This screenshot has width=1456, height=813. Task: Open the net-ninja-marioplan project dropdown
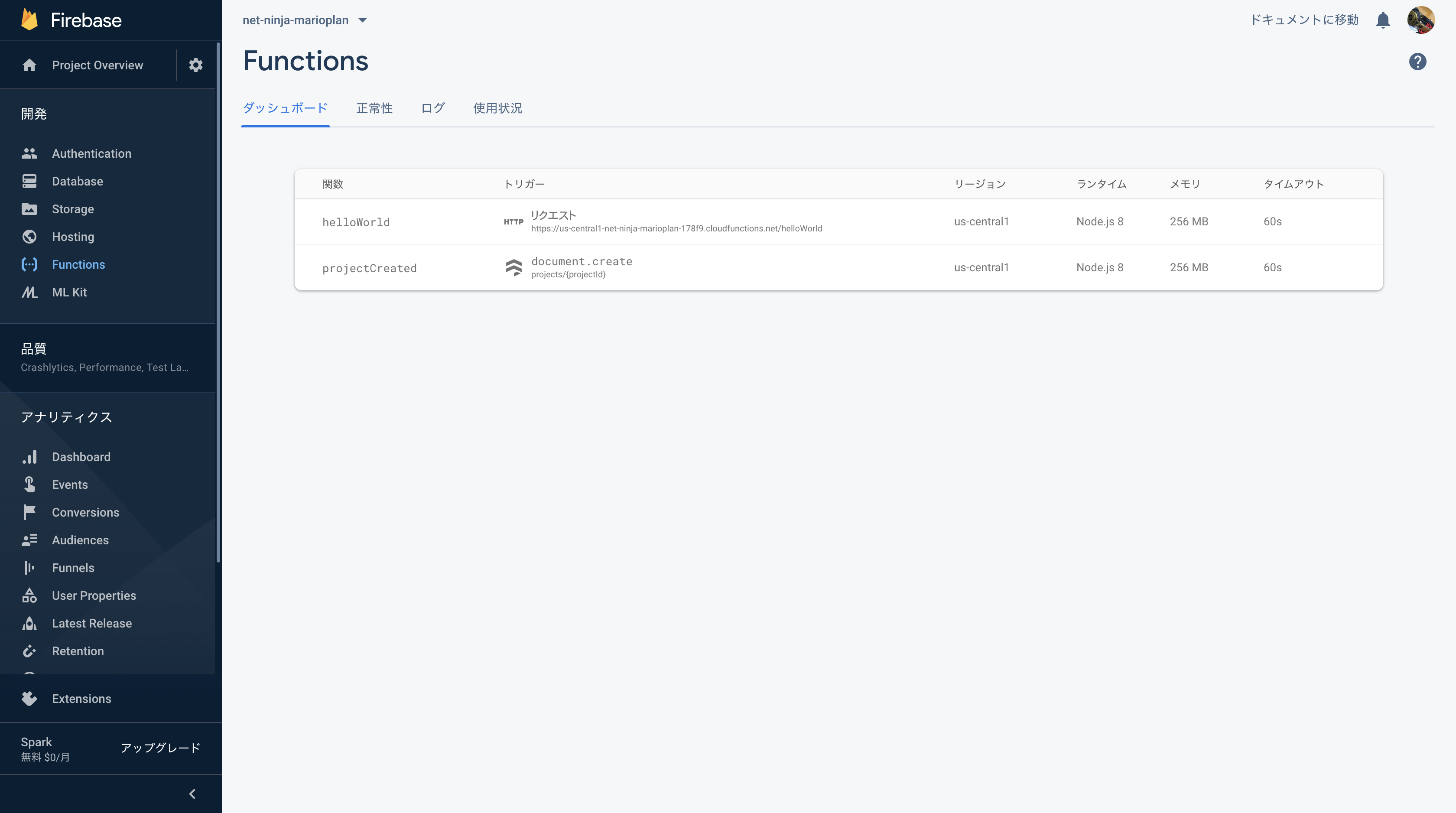click(305, 20)
